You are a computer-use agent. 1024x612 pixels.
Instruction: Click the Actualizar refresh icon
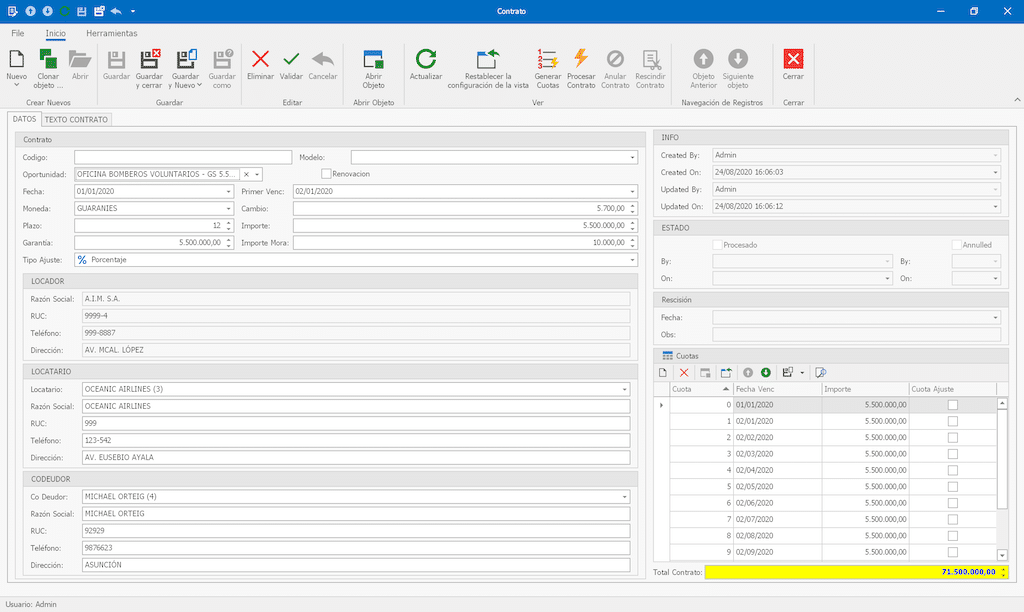[x=426, y=60]
